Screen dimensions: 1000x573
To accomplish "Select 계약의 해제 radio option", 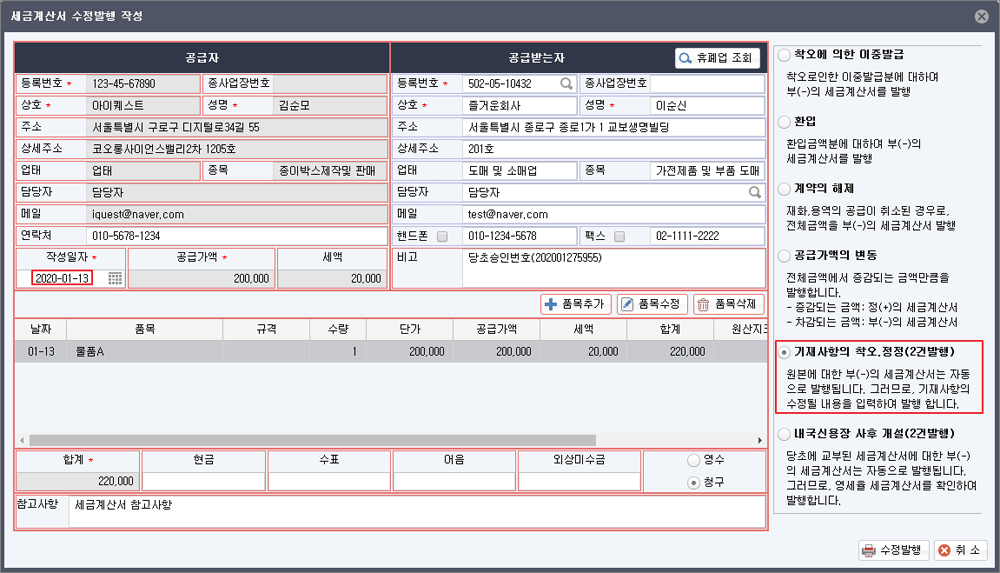I will click(784, 189).
